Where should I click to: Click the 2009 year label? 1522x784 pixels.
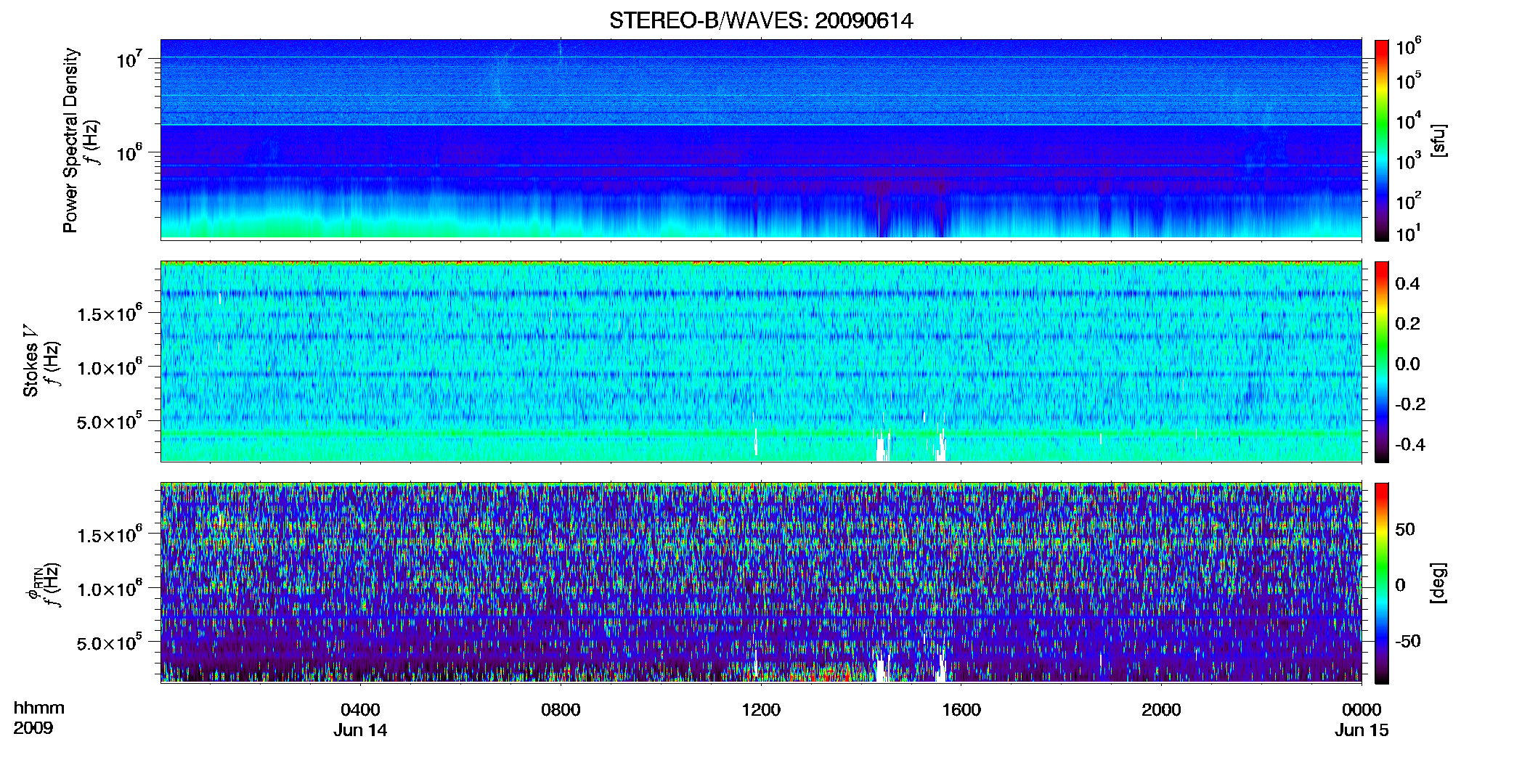(33, 728)
